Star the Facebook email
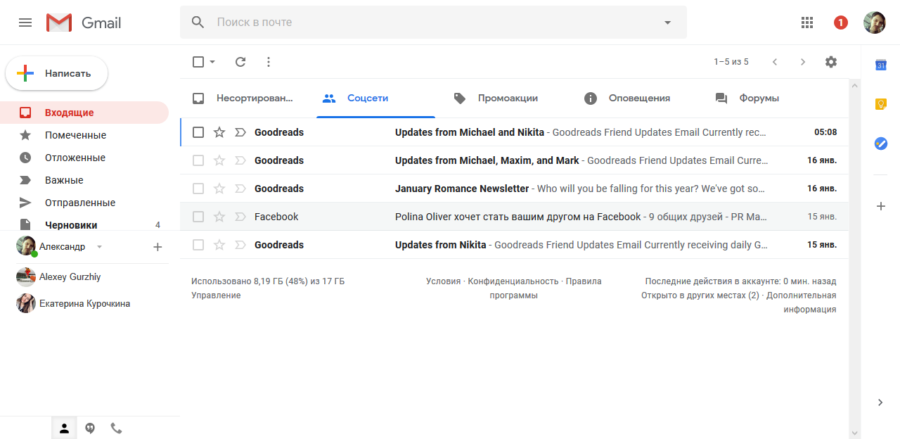 [x=219, y=217]
